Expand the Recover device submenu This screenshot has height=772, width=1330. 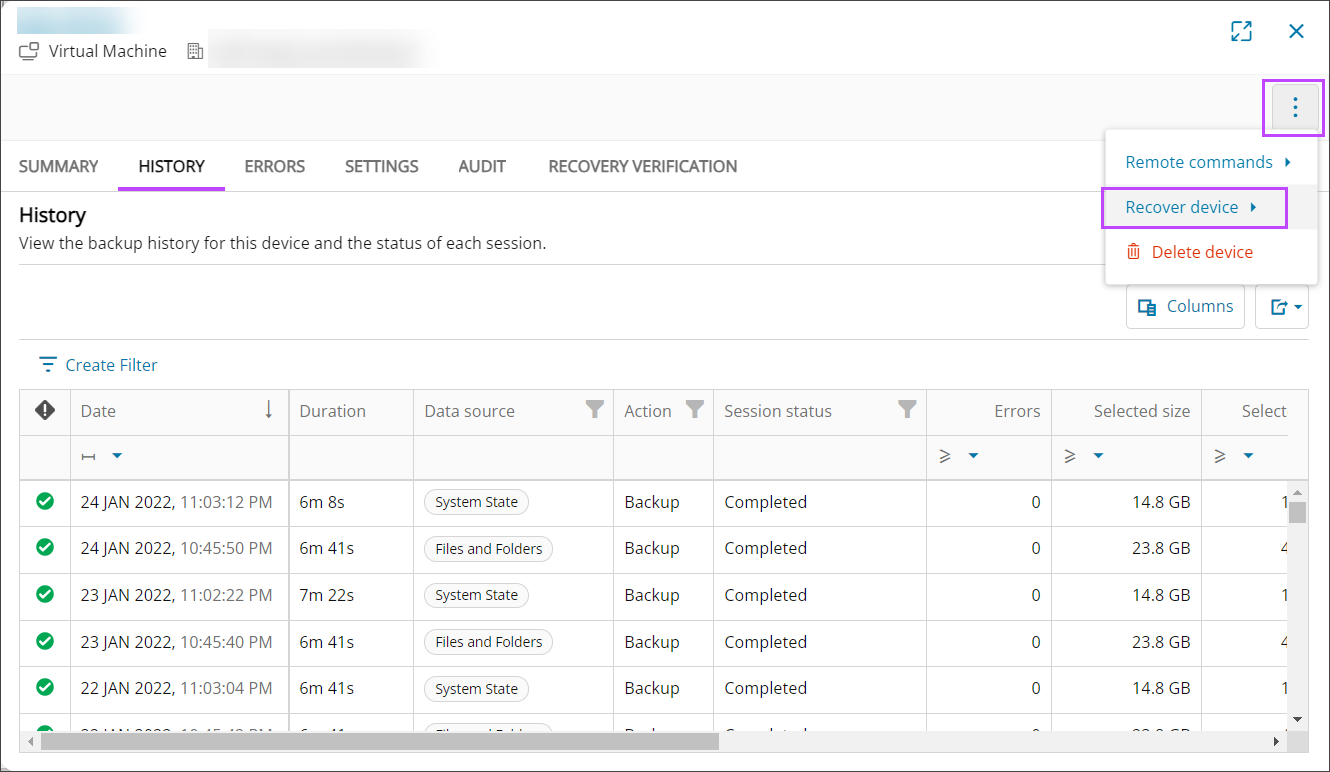click(1192, 208)
